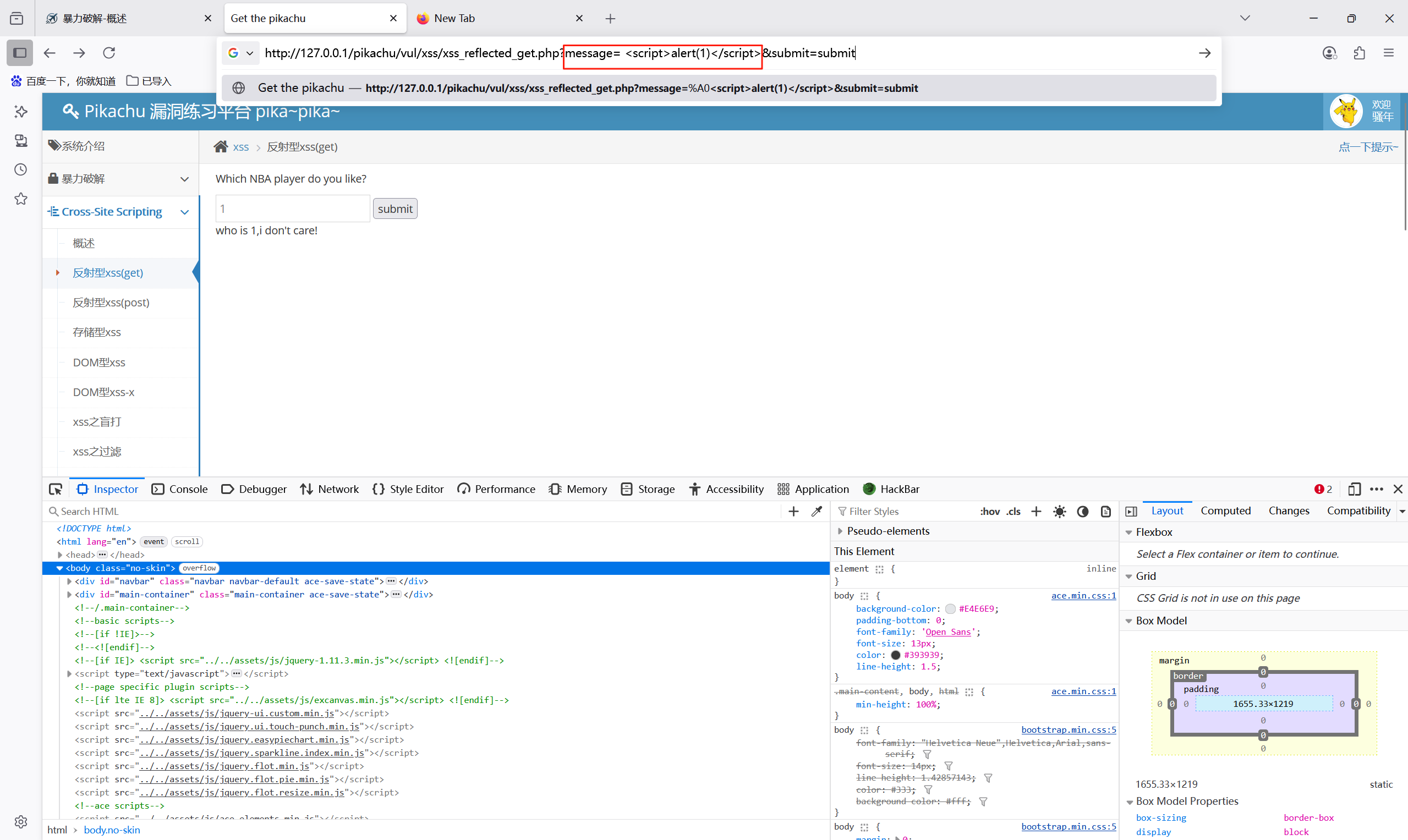Viewport: 1408px width, 840px height.
Task: Expand the div id navbar node
Action: (69, 581)
